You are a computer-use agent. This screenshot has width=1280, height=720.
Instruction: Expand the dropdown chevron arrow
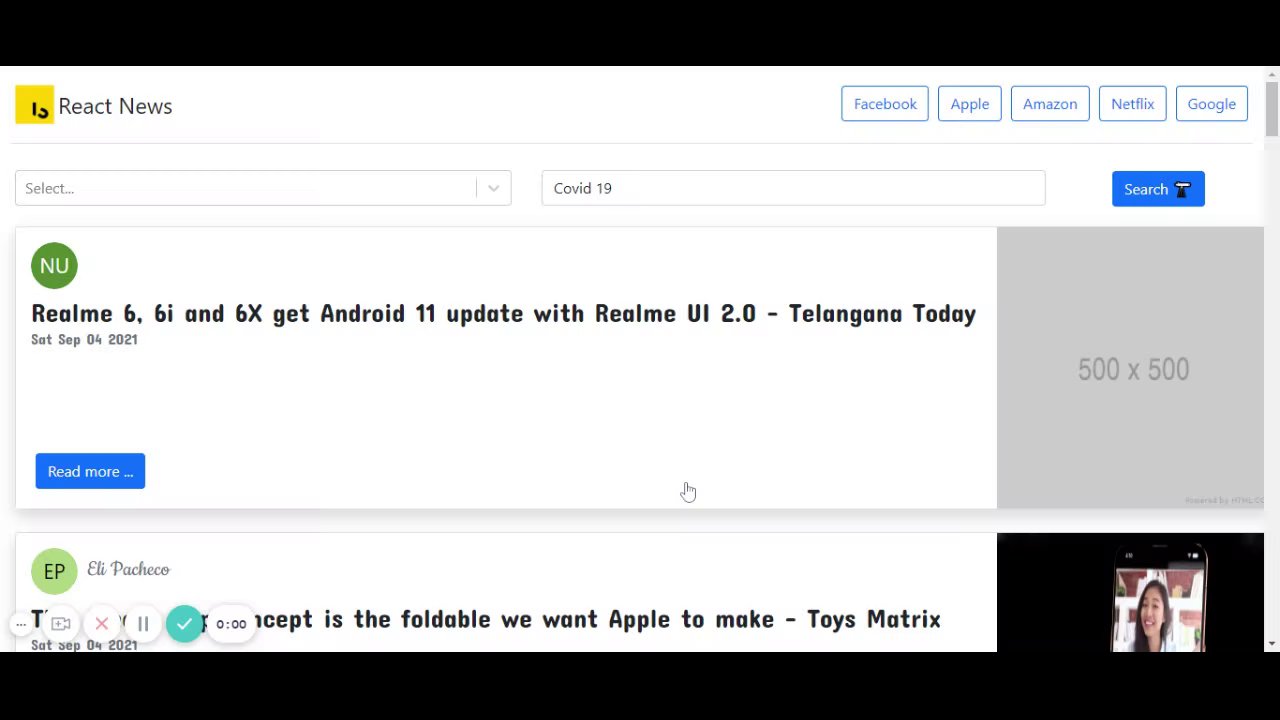tap(493, 188)
